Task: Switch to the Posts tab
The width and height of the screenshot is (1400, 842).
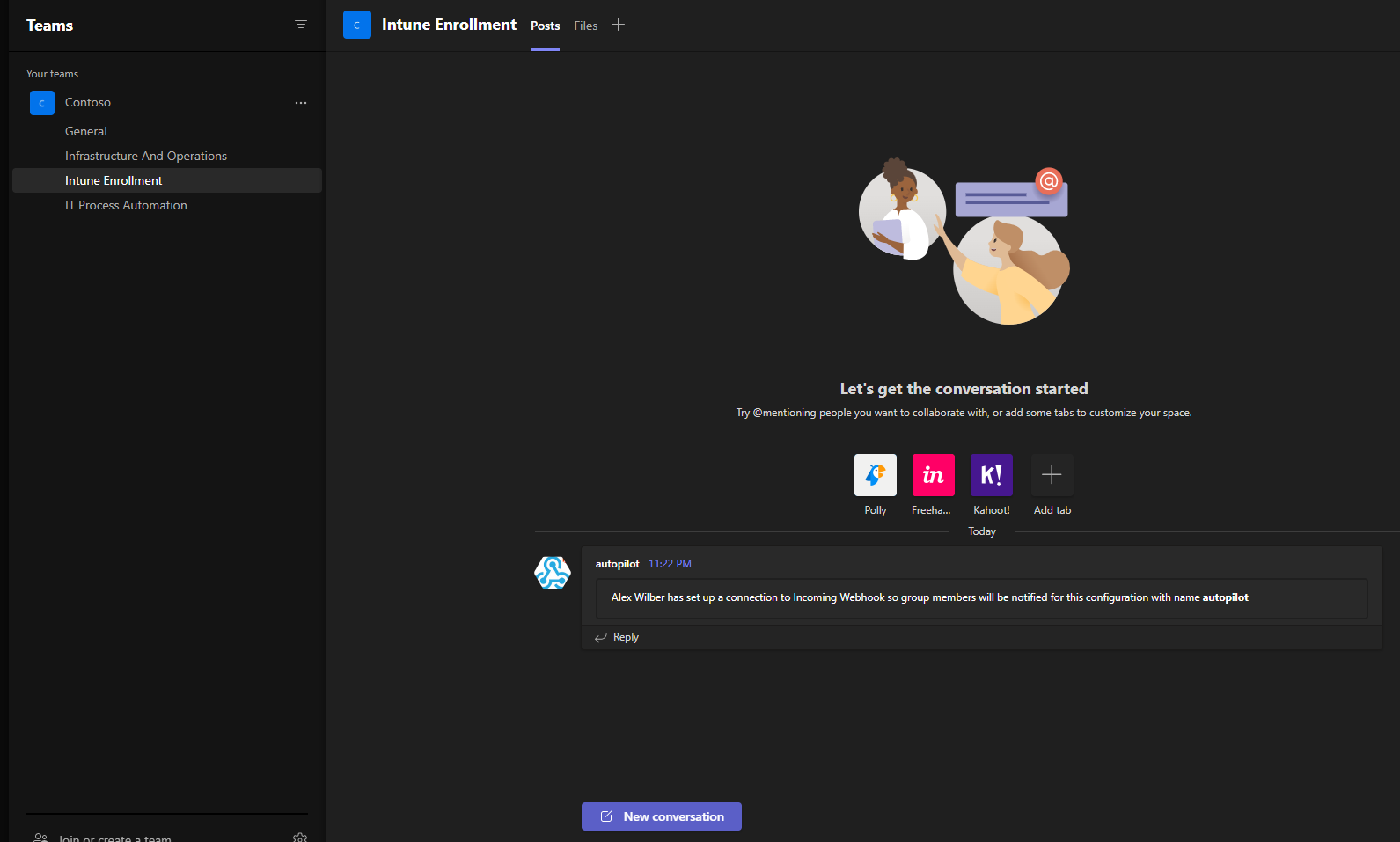Action: [x=545, y=26]
